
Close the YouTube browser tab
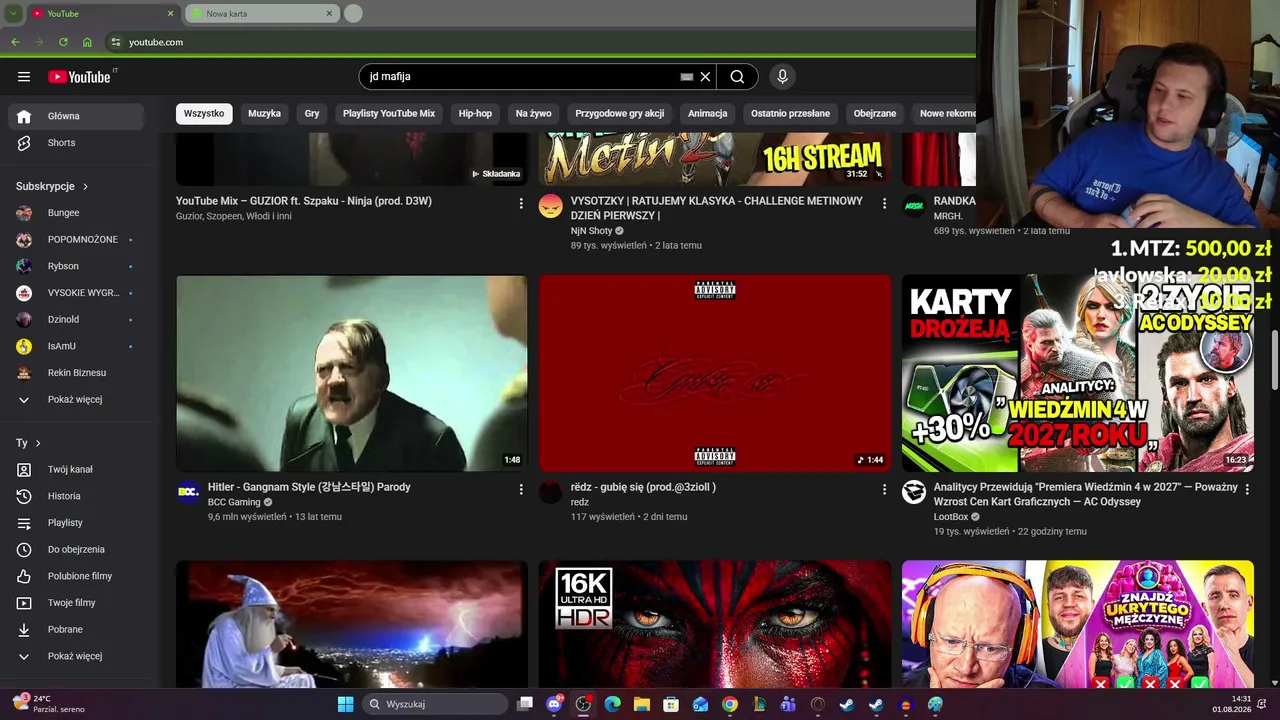pos(170,14)
